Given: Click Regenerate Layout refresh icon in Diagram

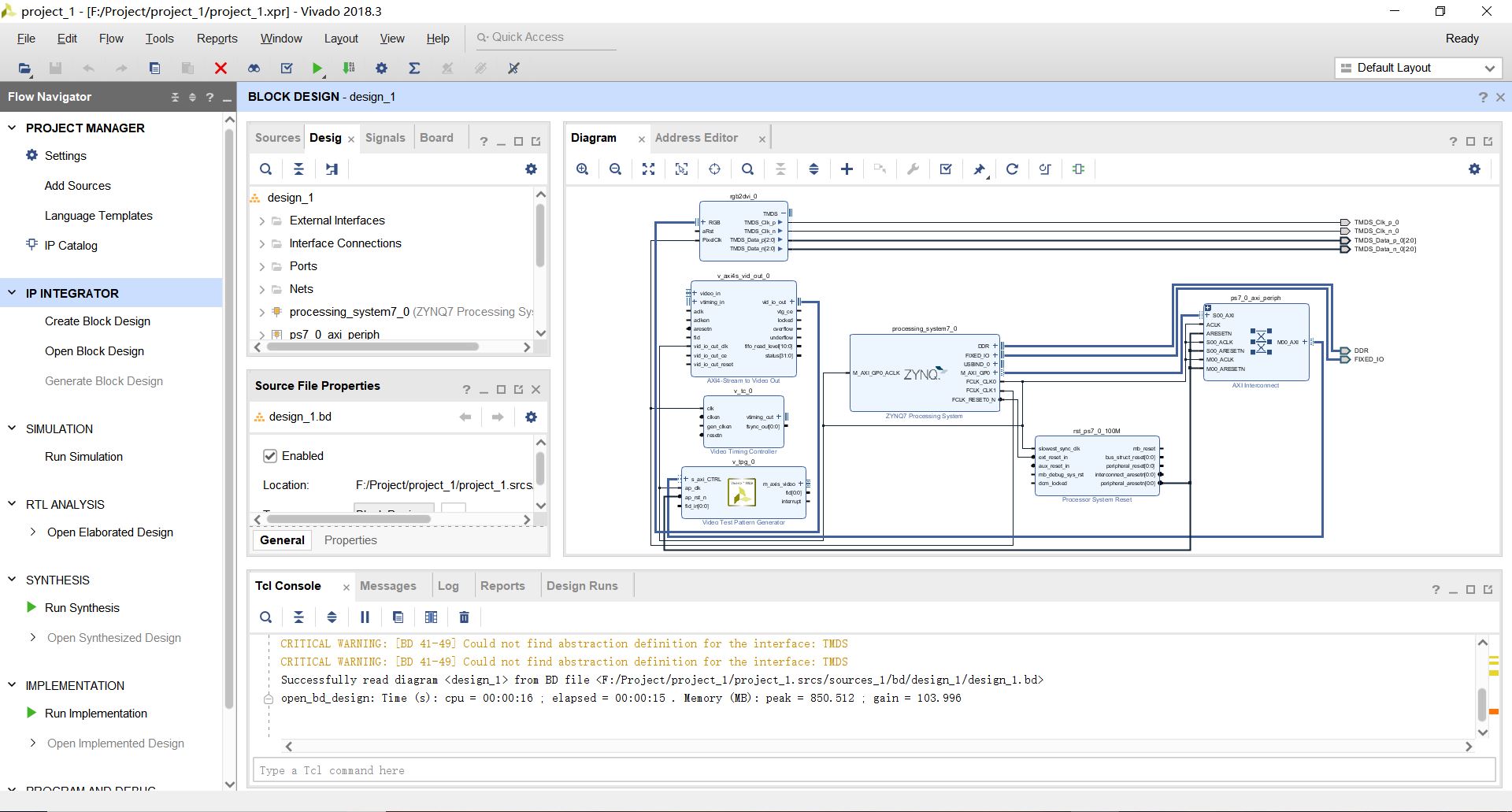Looking at the screenshot, I should pos(1012,169).
